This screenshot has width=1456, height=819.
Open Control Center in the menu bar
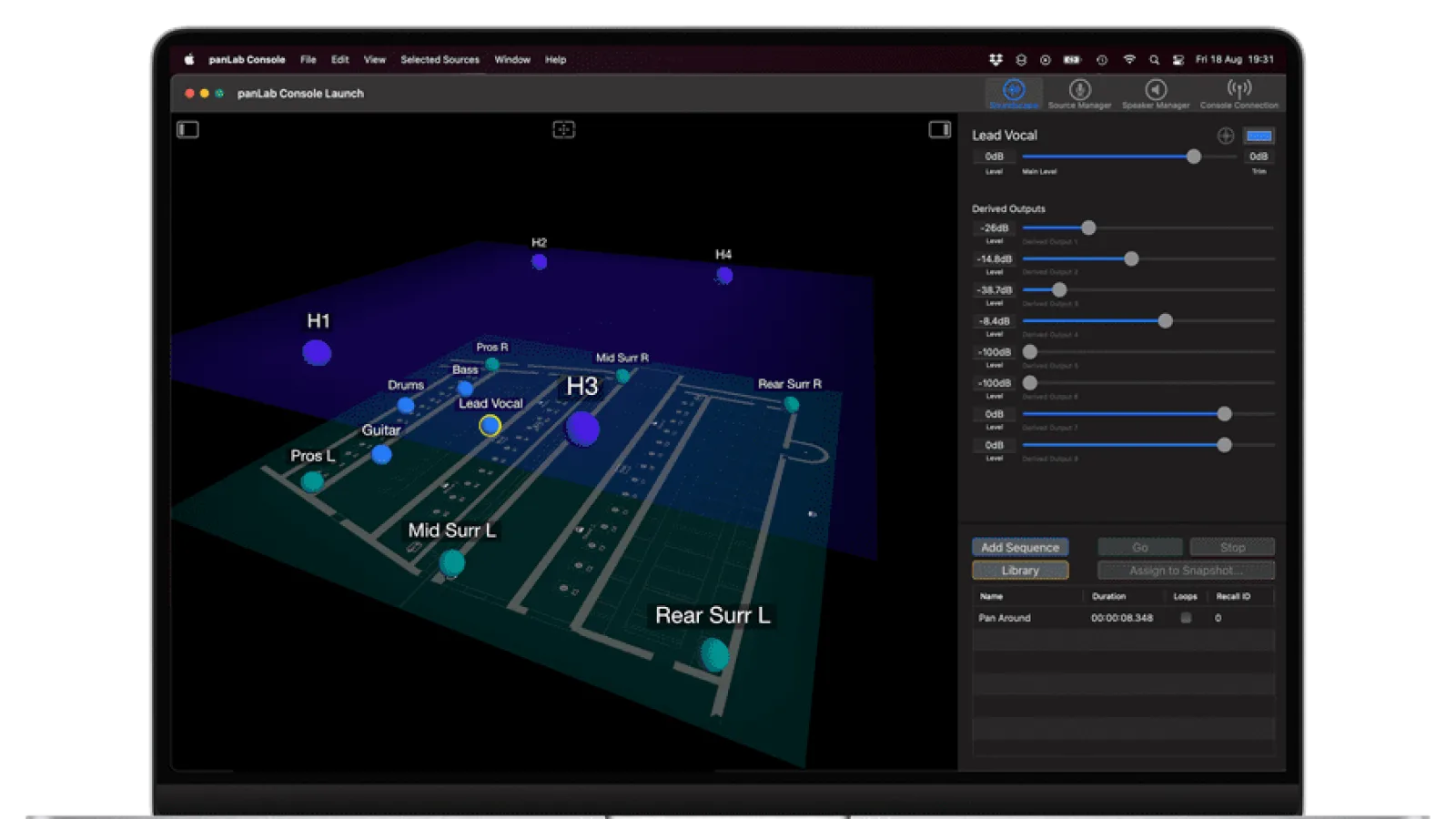(x=1178, y=59)
